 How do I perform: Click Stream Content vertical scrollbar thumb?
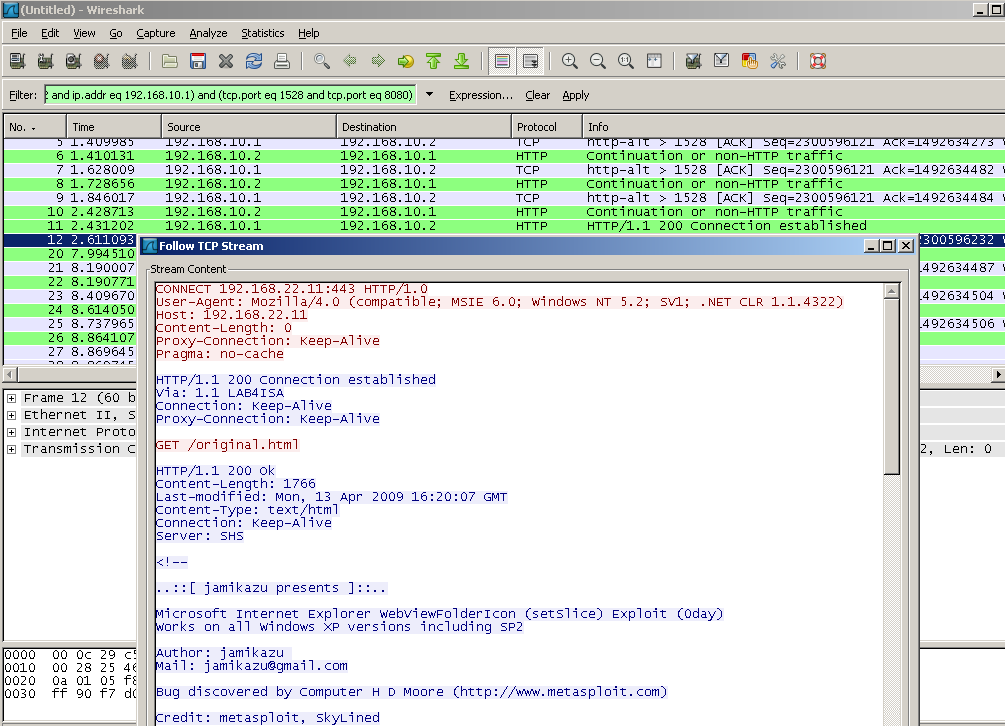(x=892, y=387)
